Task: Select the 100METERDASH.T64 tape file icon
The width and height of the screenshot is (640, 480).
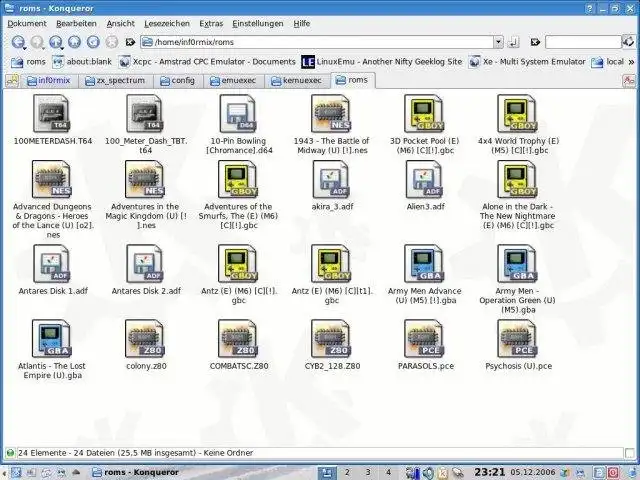Action: 51,113
